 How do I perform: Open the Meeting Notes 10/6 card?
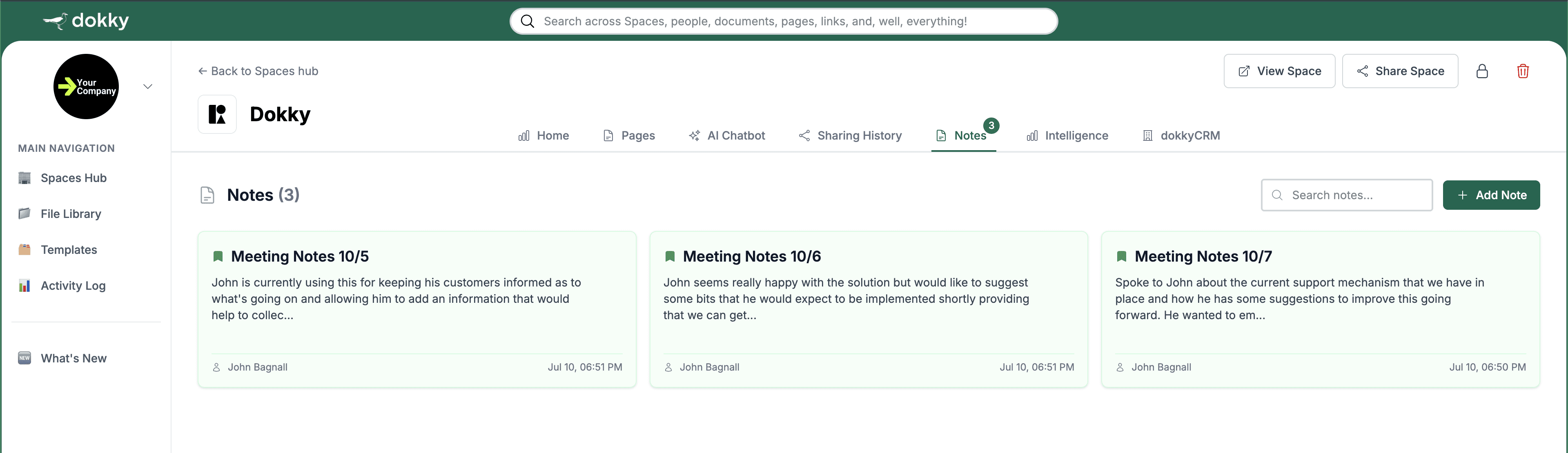tap(868, 309)
